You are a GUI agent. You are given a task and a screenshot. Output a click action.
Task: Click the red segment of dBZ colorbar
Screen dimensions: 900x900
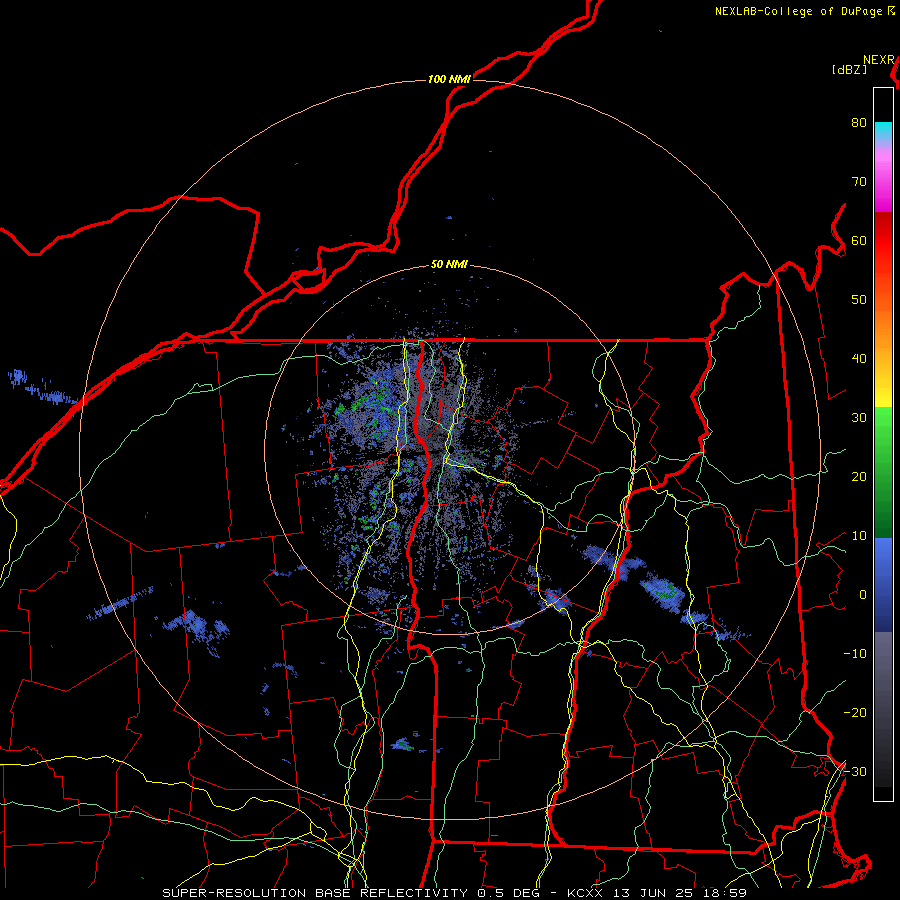(x=883, y=232)
